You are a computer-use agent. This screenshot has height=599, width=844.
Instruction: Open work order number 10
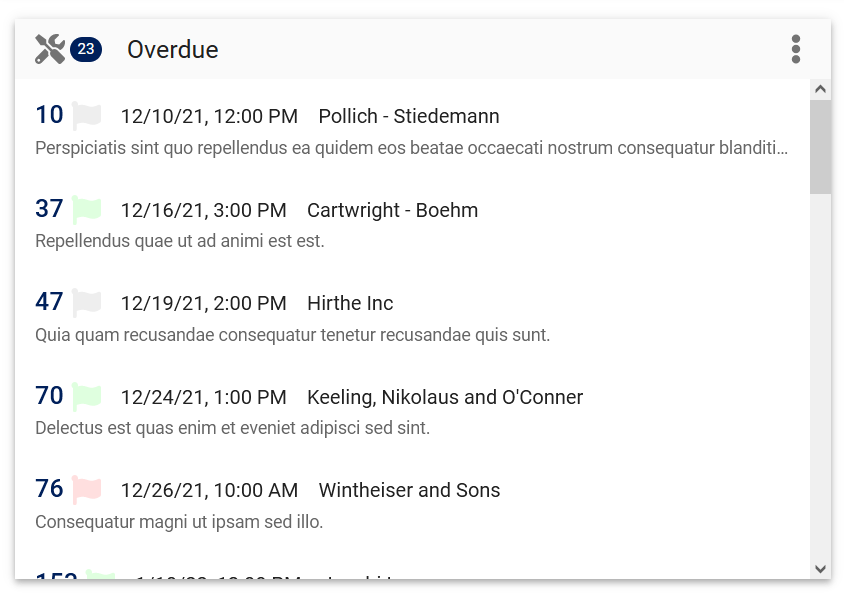pyautogui.click(x=49, y=115)
